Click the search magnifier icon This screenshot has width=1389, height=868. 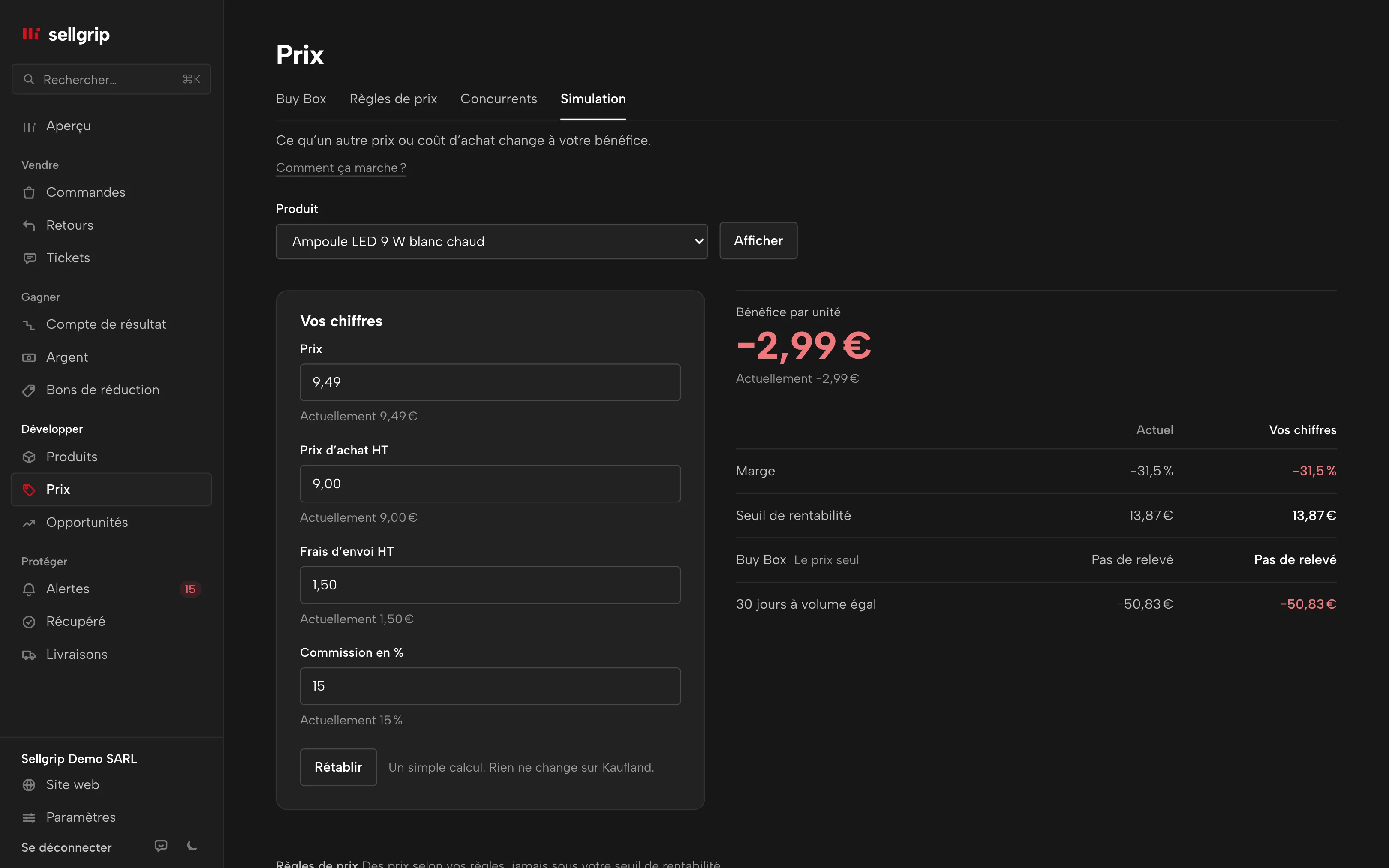(29, 79)
